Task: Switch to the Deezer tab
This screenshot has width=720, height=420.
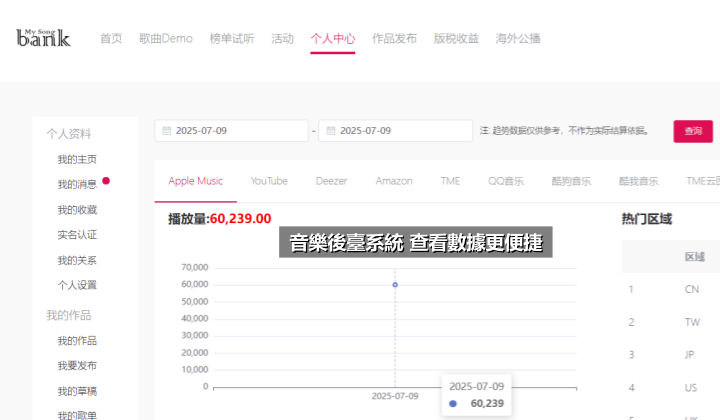Action: (x=331, y=181)
